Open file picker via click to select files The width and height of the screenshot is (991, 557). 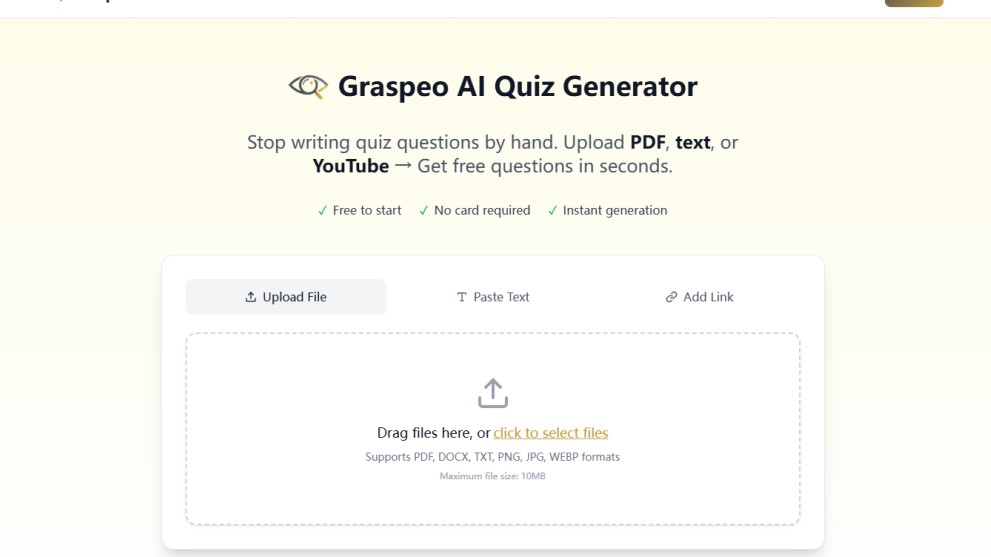coord(550,433)
